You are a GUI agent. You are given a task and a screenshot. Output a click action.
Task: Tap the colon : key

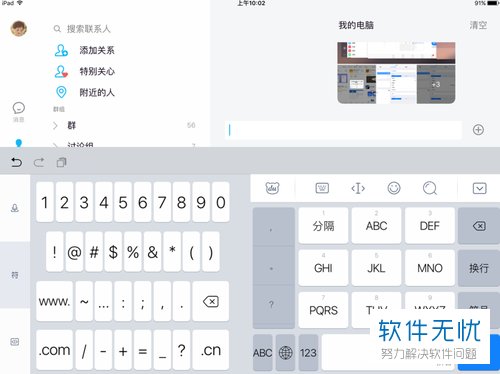pos(123,301)
